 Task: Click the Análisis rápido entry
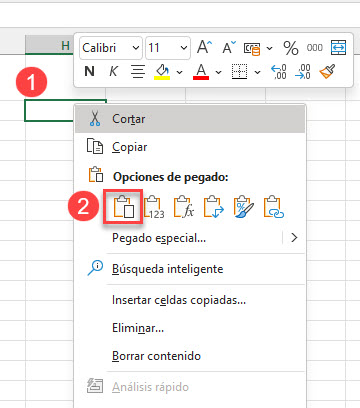point(190,387)
